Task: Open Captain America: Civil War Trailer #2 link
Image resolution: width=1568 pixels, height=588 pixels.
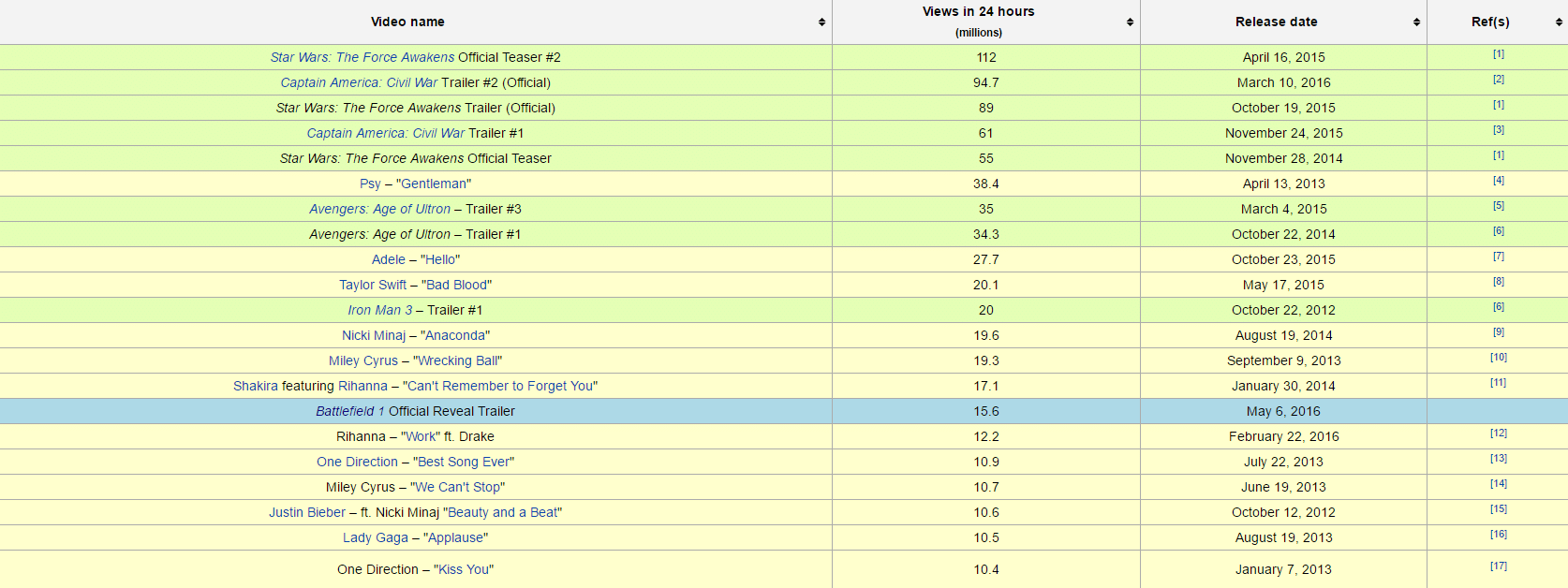Action: [359, 82]
